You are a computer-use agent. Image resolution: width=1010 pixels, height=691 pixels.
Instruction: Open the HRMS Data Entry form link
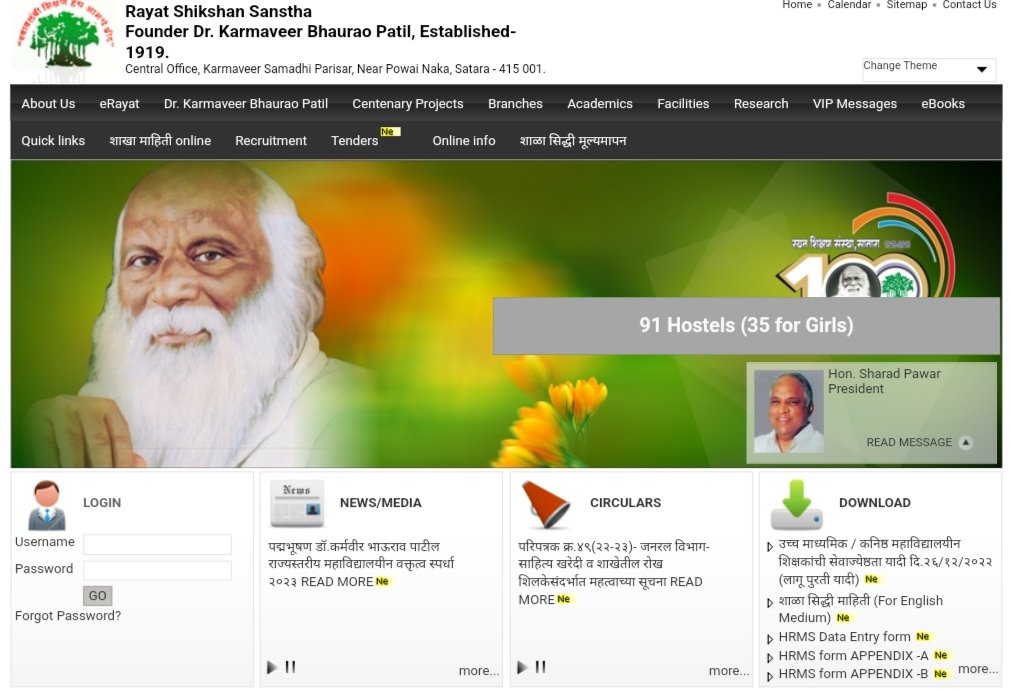tap(844, 637)
